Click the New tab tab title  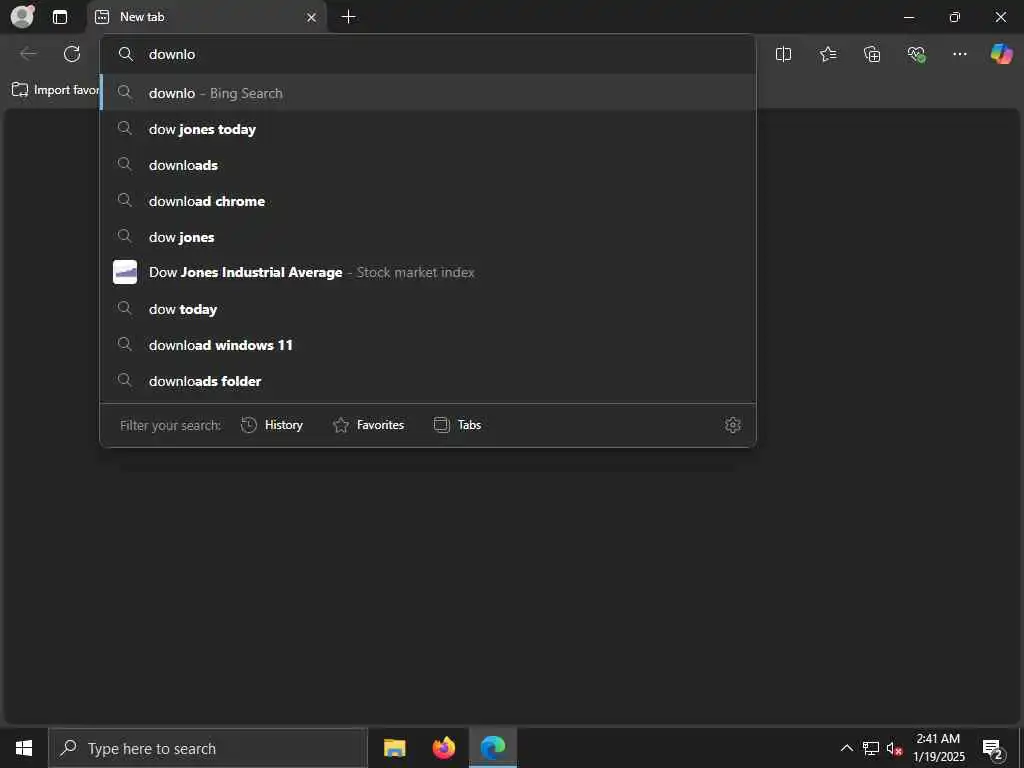[142, 17]
